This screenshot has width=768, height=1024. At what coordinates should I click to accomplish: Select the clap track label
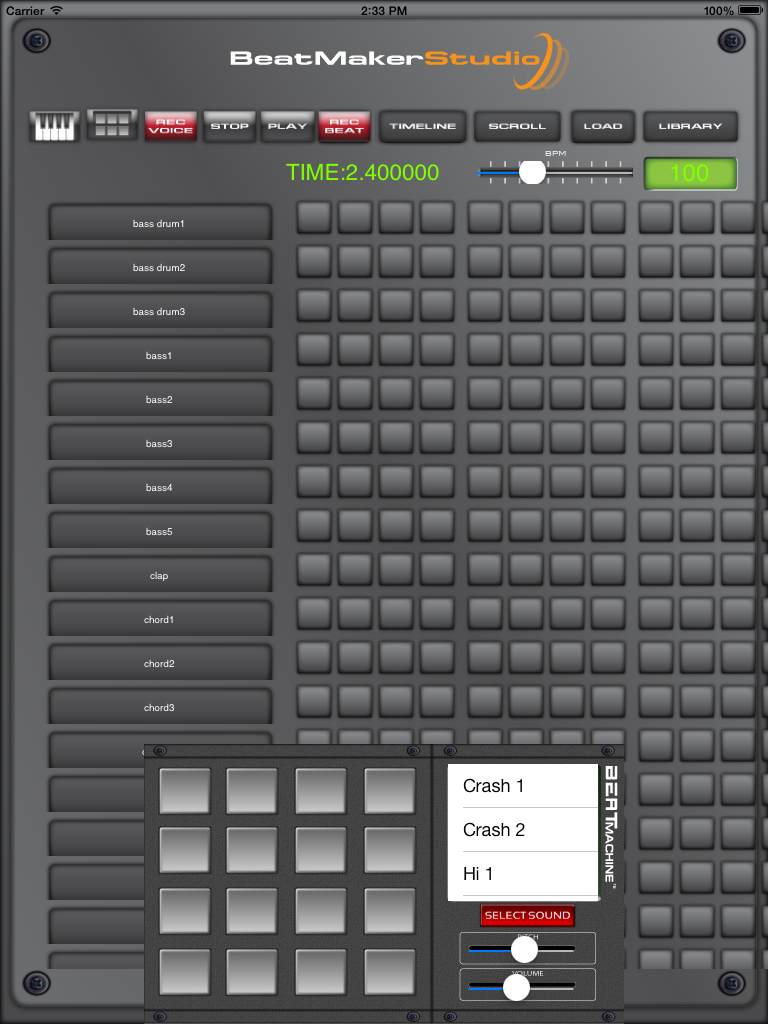(159, 575)
